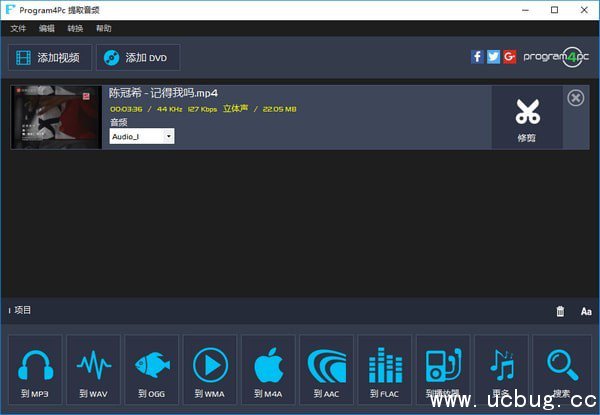This screenshot has height=415, width=600.
Task: Click the 添加 DVD button
Action: click(138, 58)
